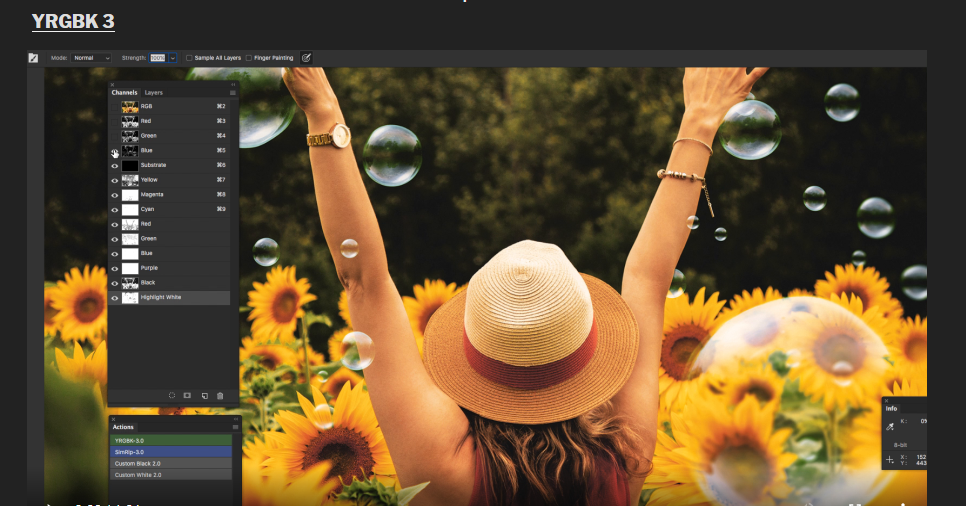
Task: Enable the Finger Painting checkbox
Action: coord(249,58)
